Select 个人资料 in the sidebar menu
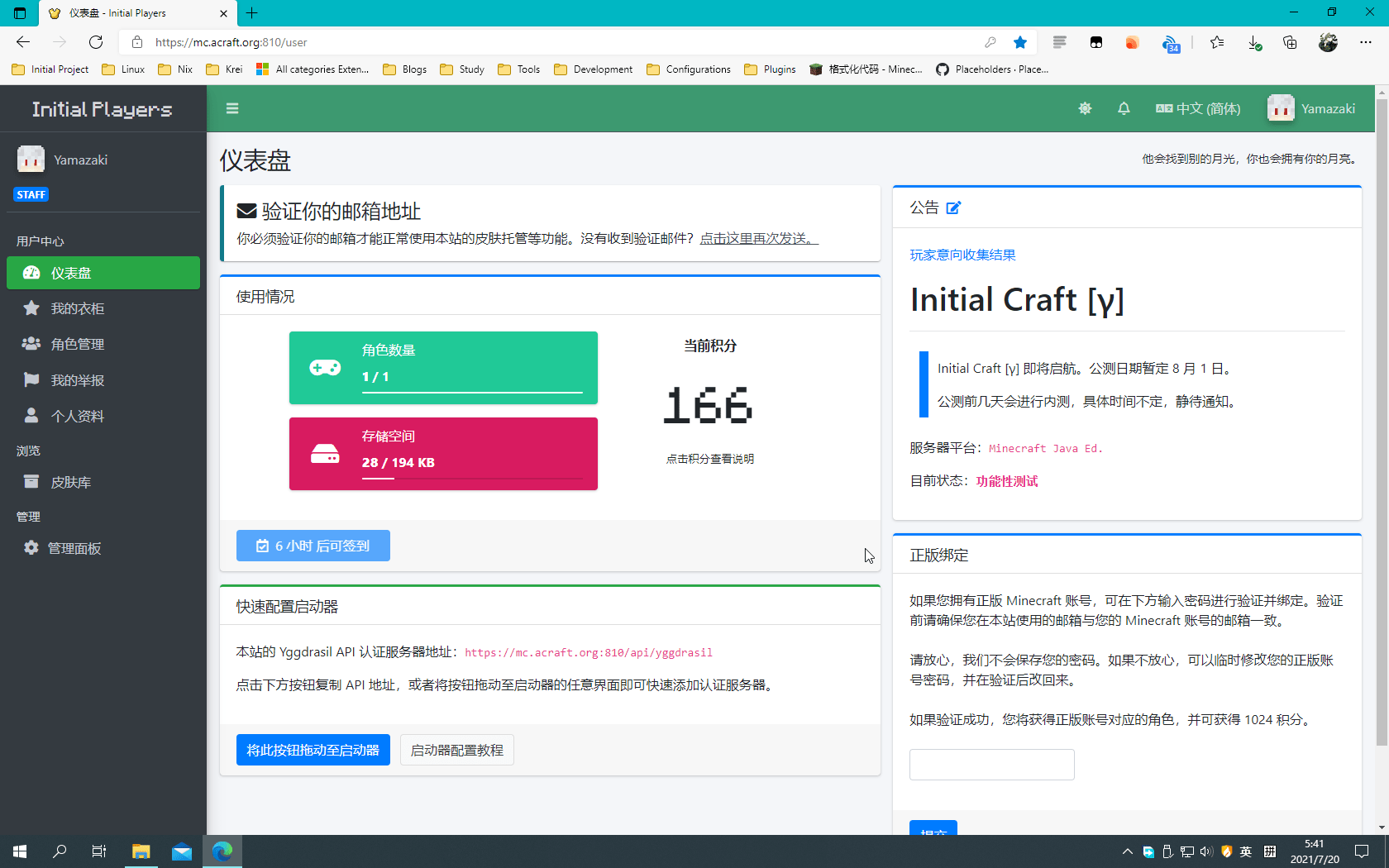The image size is (1389, 868). [x=79, y=416]
